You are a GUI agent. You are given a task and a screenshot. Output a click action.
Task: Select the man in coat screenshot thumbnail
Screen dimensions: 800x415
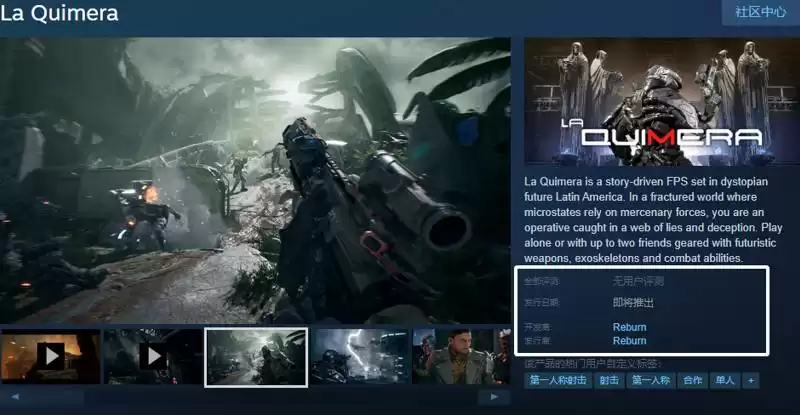(x=462, y=357)
